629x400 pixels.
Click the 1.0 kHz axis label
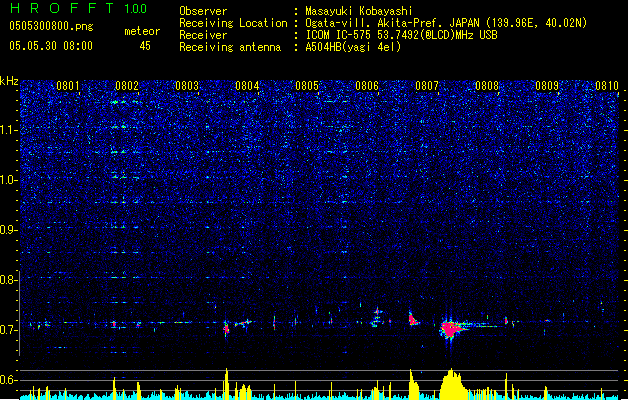[8, 180]
